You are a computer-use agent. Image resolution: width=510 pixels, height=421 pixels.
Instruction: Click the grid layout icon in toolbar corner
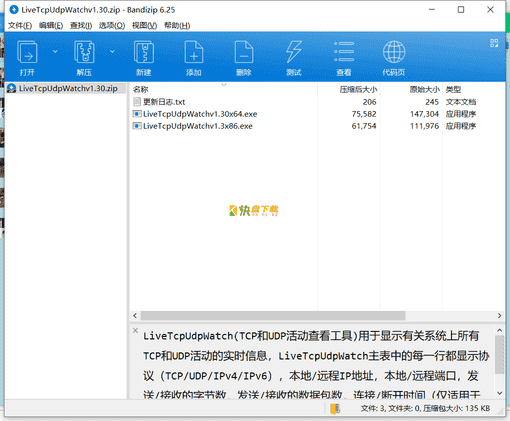[x=494, y=43]
